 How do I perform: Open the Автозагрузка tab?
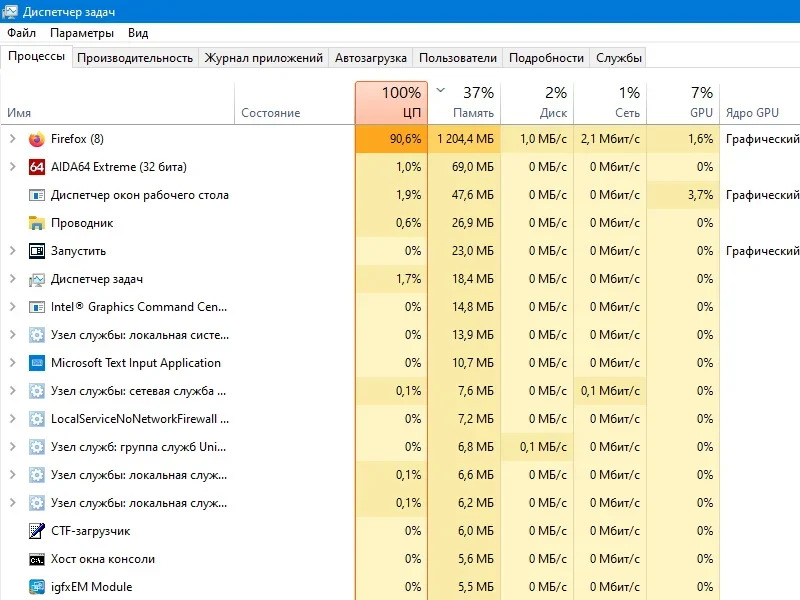coord(371,58)
